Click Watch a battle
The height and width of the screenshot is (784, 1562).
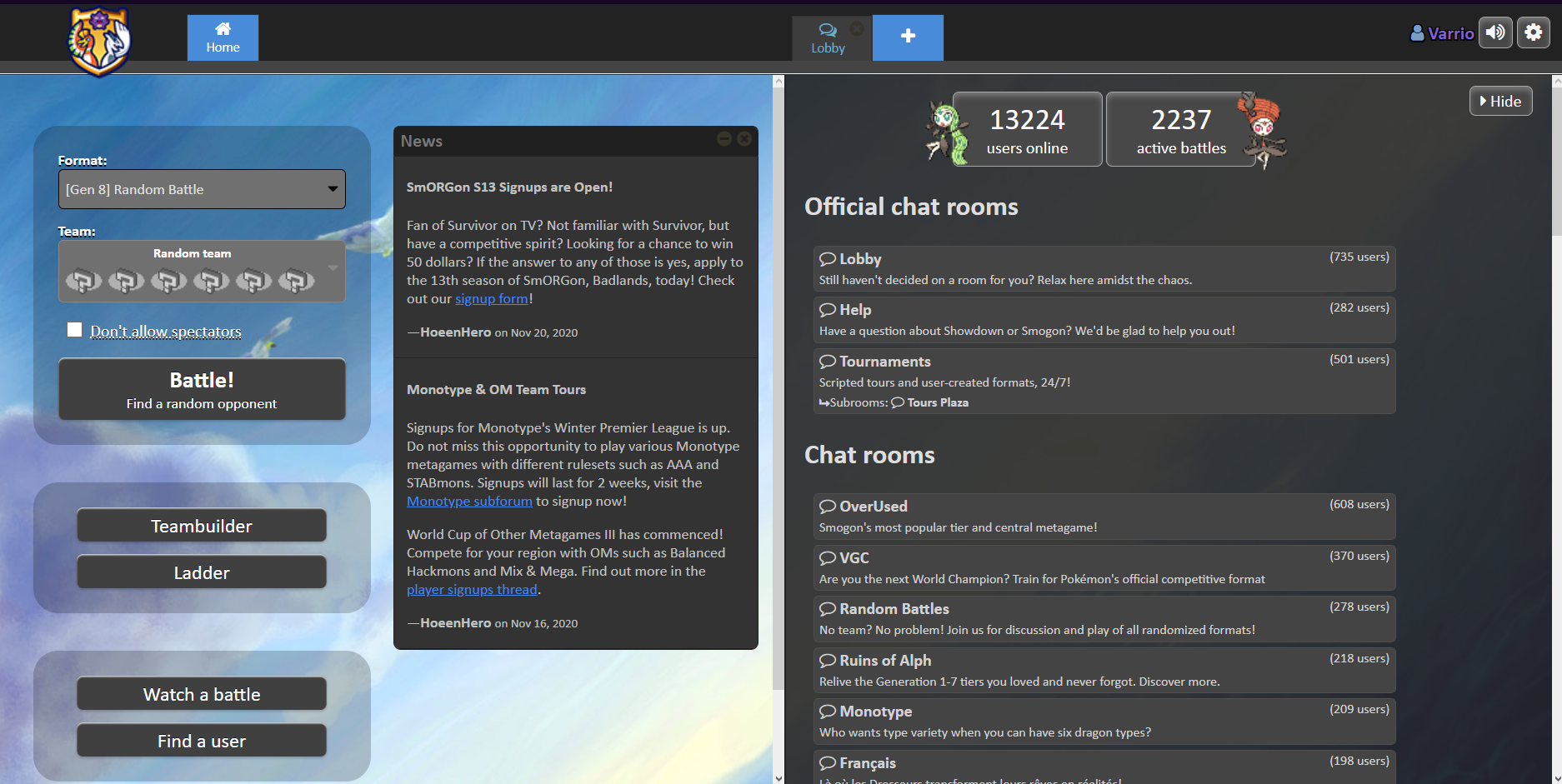click(202, 694)
